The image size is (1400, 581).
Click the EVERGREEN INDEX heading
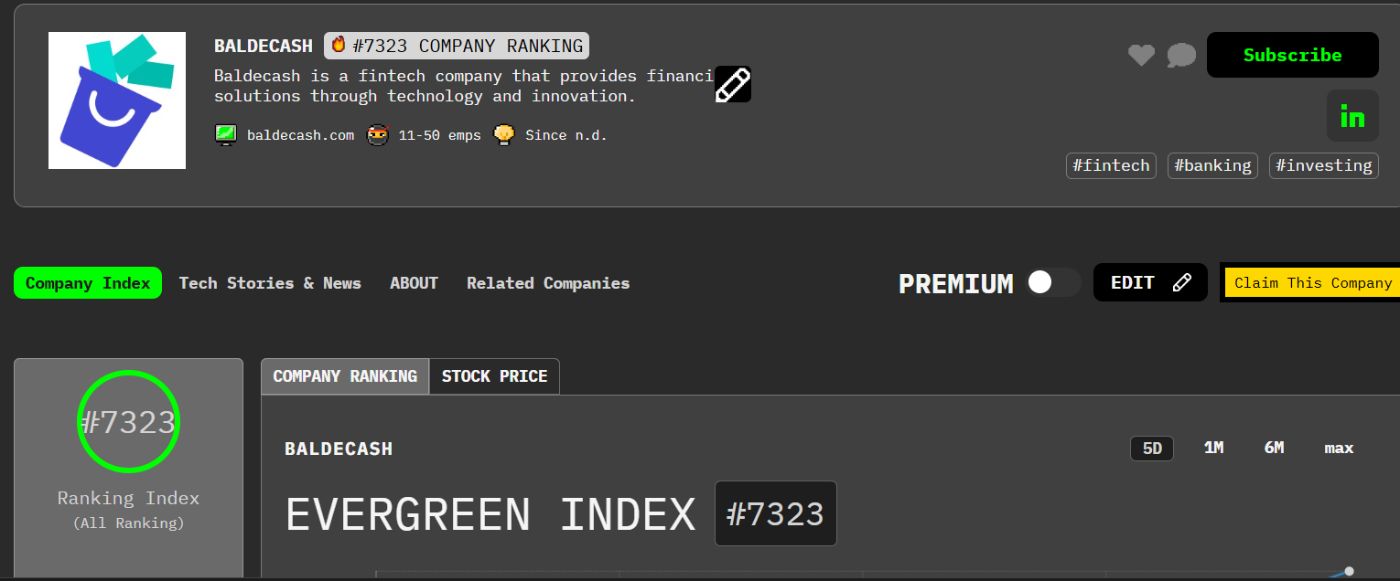(x=490, y=515)
